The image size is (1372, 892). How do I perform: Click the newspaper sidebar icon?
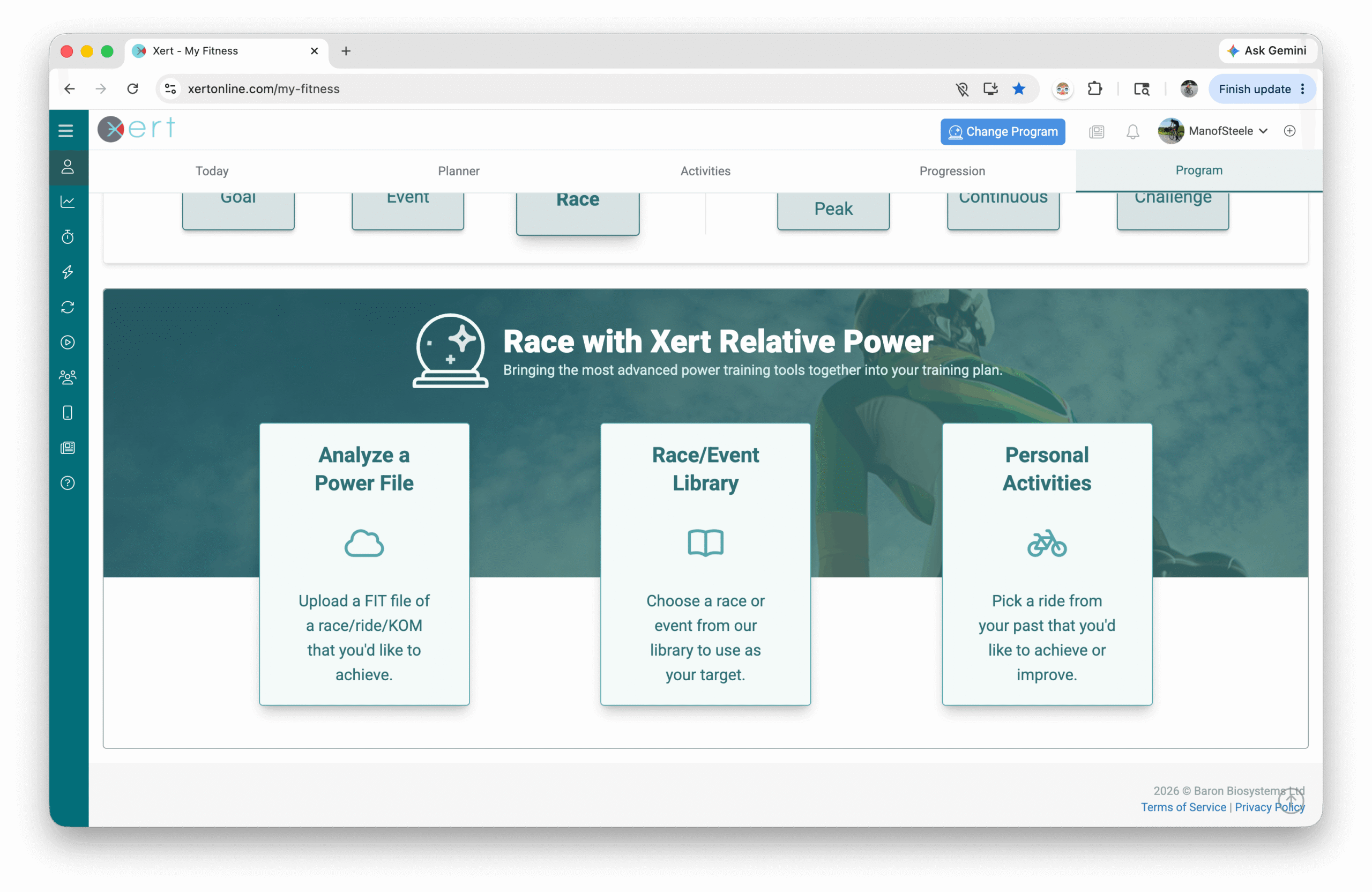[x=68, y=448]
